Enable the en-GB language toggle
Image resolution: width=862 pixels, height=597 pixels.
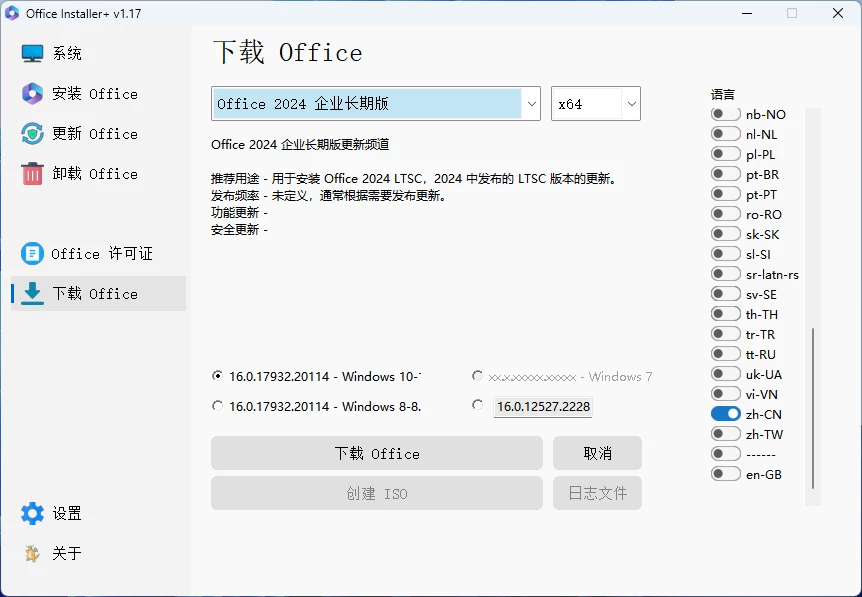point(726,474)
